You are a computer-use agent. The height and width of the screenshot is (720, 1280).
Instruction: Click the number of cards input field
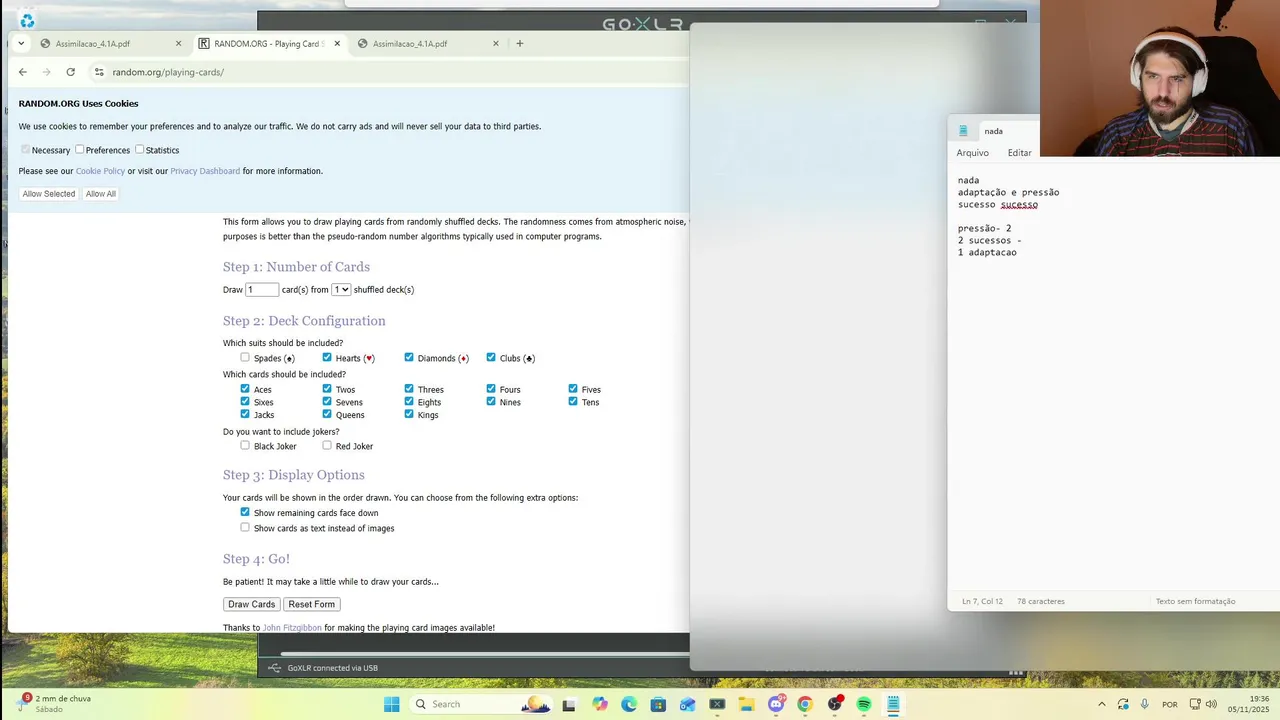[262, 289]
